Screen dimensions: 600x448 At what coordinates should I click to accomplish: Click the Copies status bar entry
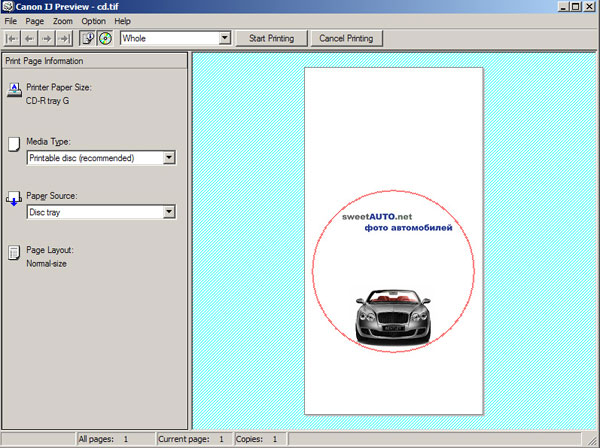pyautogui.click(x=261, y=439)
